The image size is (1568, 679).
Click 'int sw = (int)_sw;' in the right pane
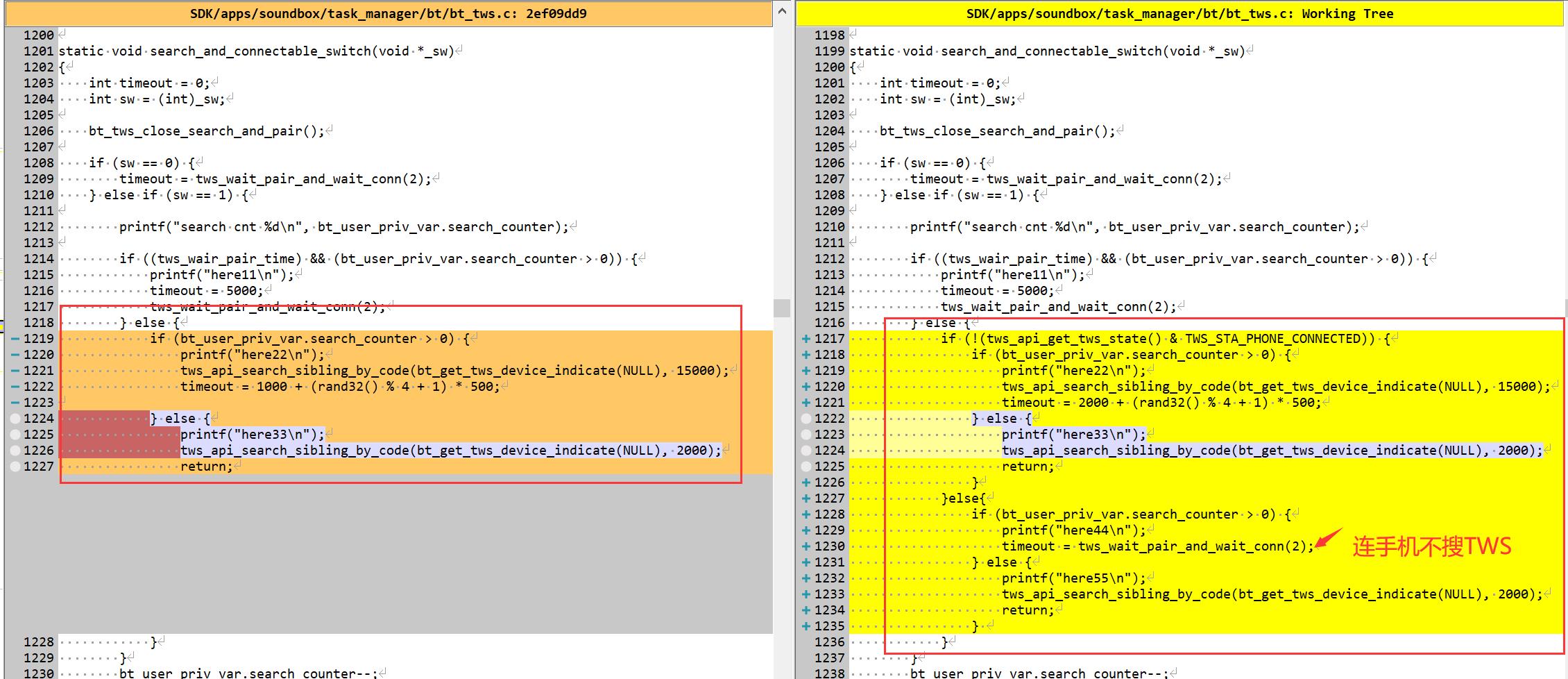point(948,99)
